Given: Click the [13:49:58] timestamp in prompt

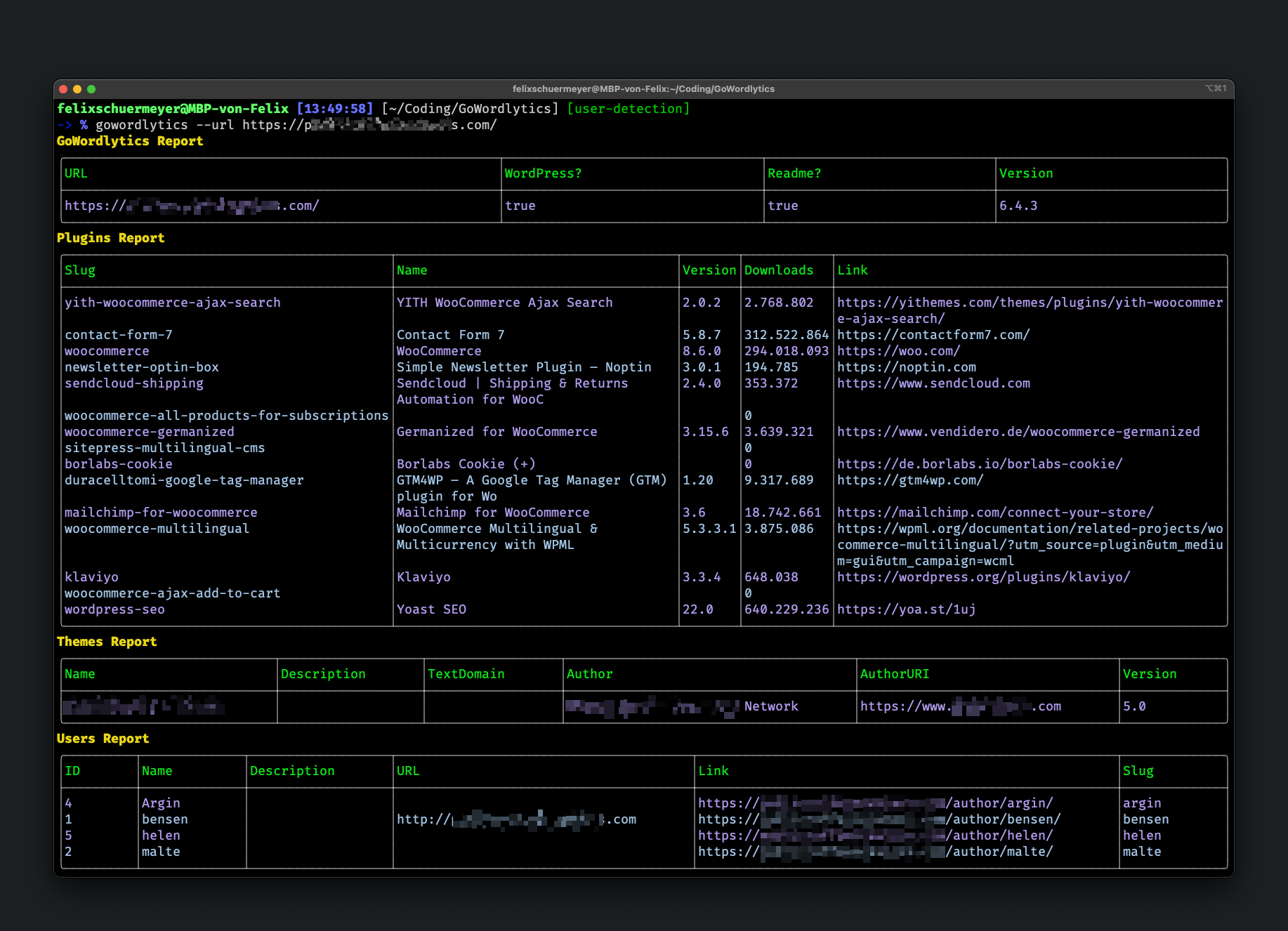Looking at the screenshot, I should tap(335, 109).
